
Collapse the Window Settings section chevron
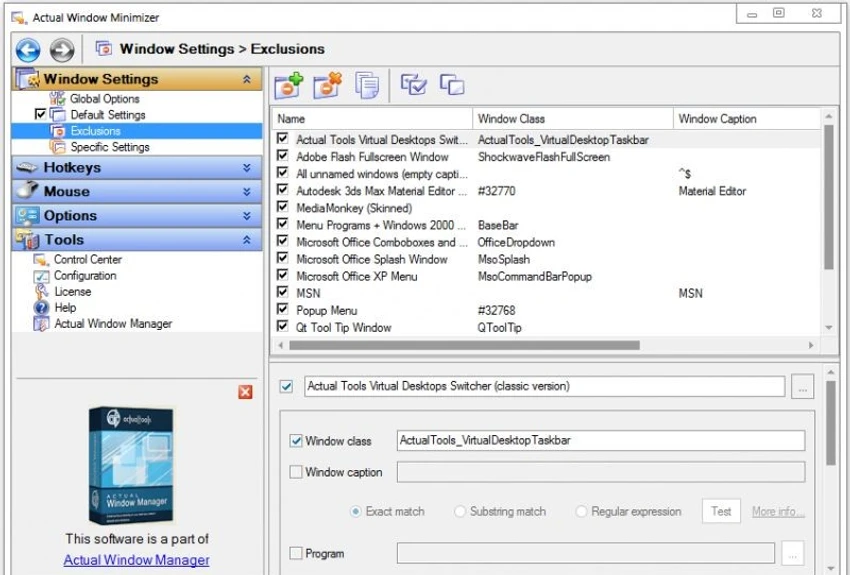[x=247, y=79]
